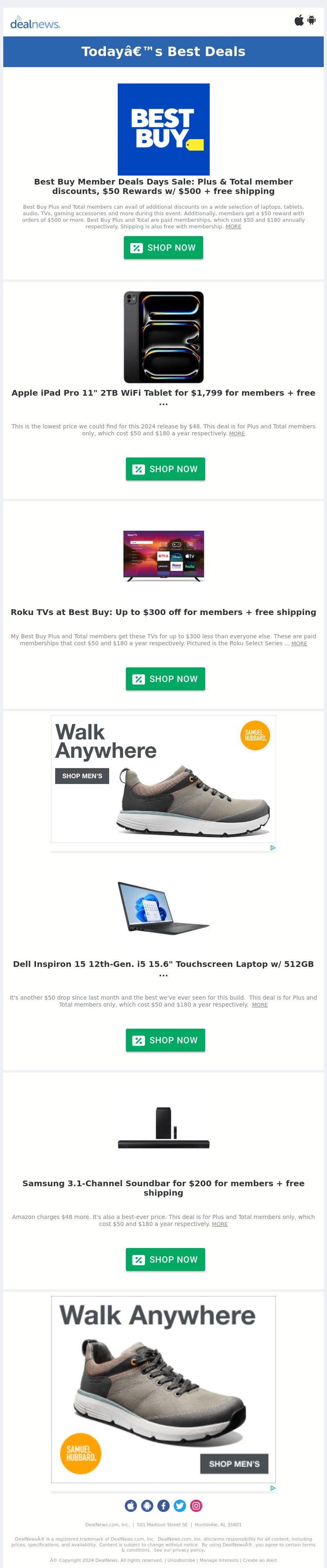Click Shop Now under Best Buy Member Deals
This screenshot has height=1568, width=327.
(x=163, y=248)
